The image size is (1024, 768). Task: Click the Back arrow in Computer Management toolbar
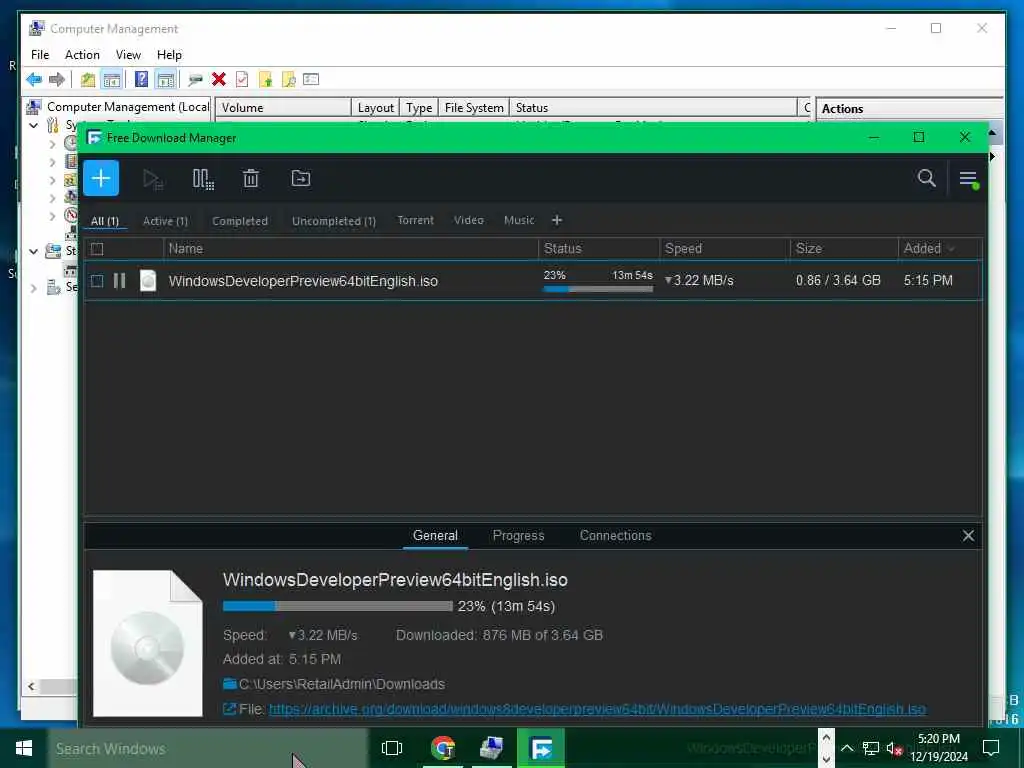click(x=34, y=80)
